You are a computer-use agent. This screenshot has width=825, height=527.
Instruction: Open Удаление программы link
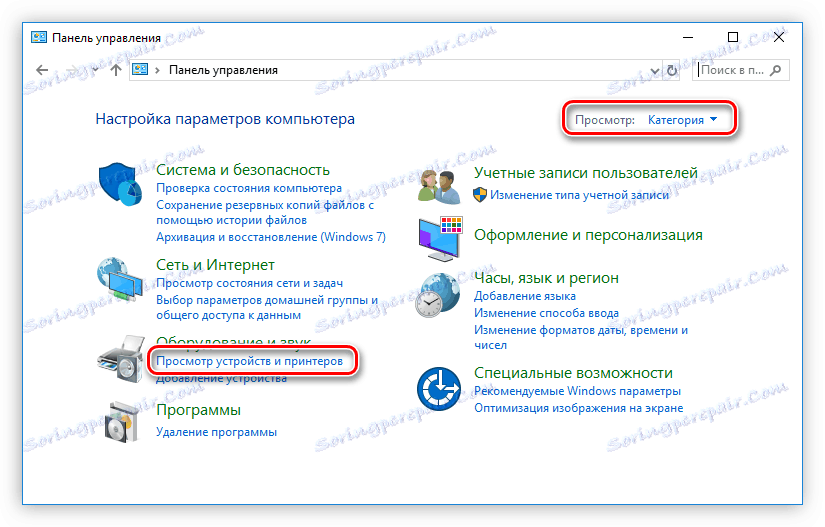click(216, 432)
